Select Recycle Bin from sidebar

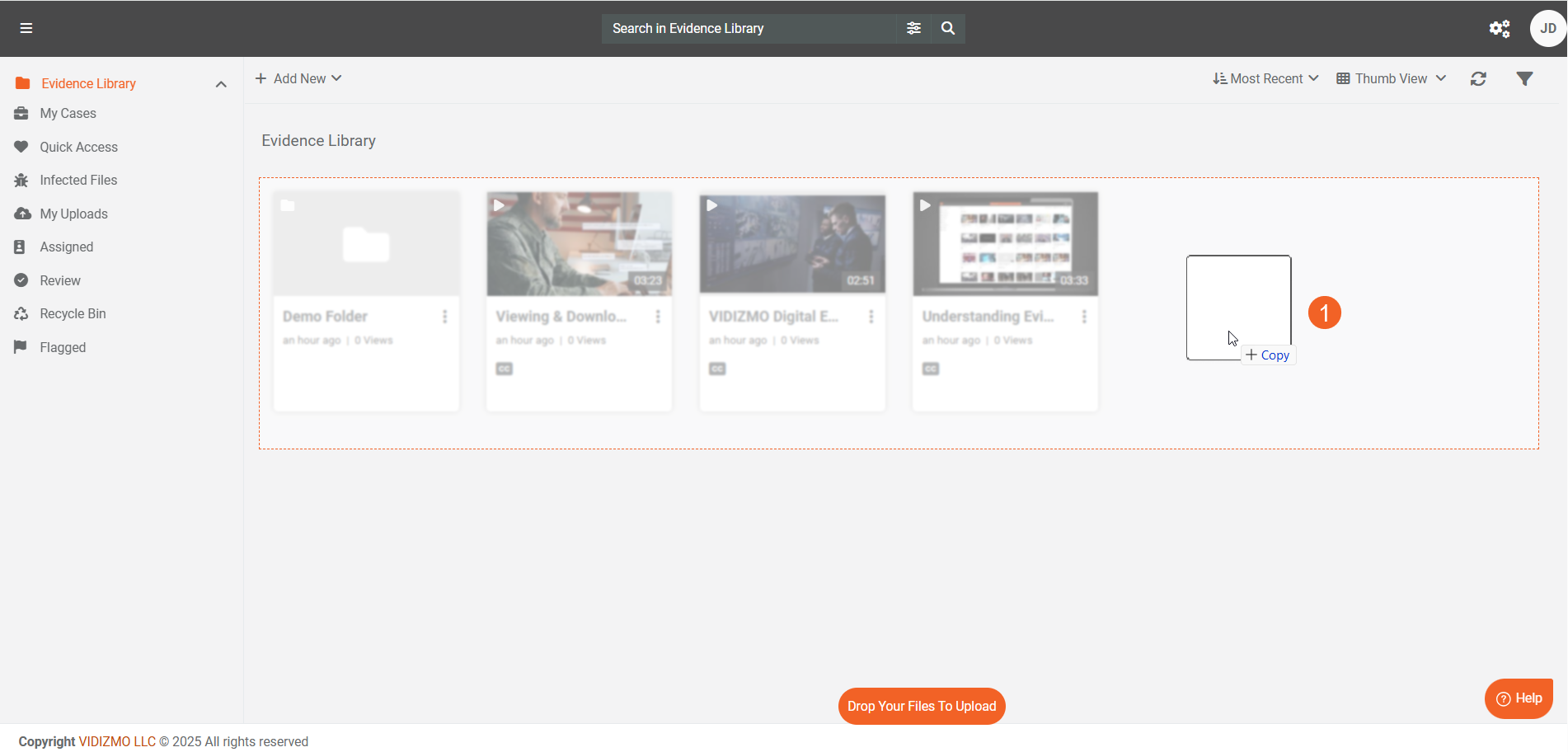tap(73, 314)
